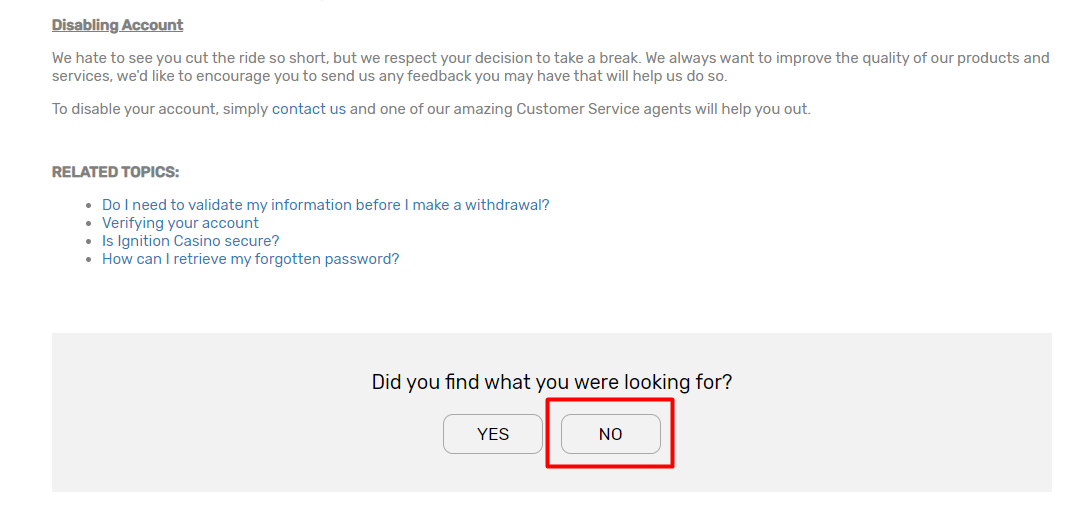Click the "Disabling Account" heading
This screenshot has width=1083, height=526.
point(117,25)
